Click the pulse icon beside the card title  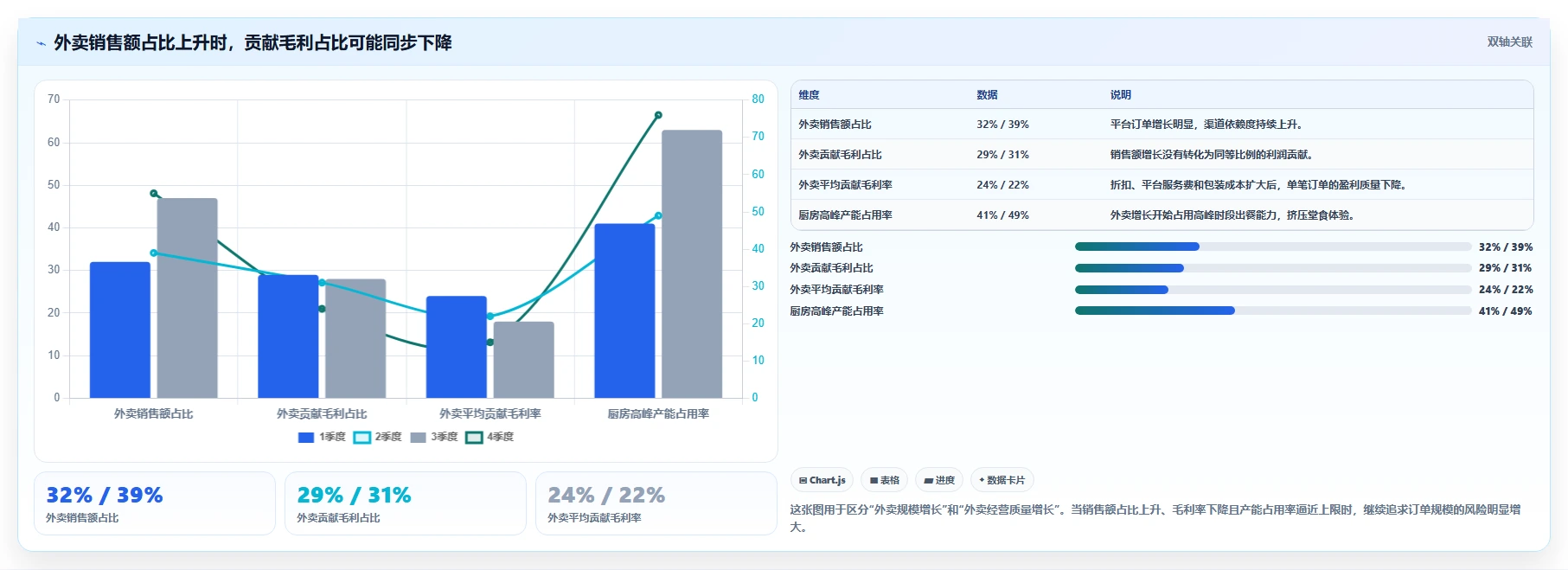coord(41,43)
